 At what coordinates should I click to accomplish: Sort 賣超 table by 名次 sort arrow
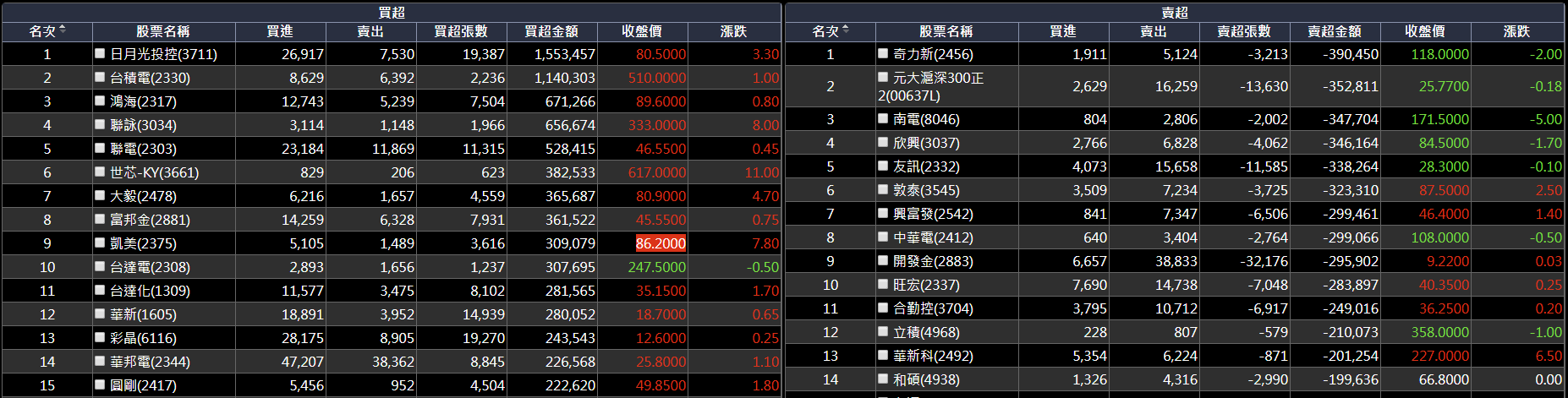[846, 30]
